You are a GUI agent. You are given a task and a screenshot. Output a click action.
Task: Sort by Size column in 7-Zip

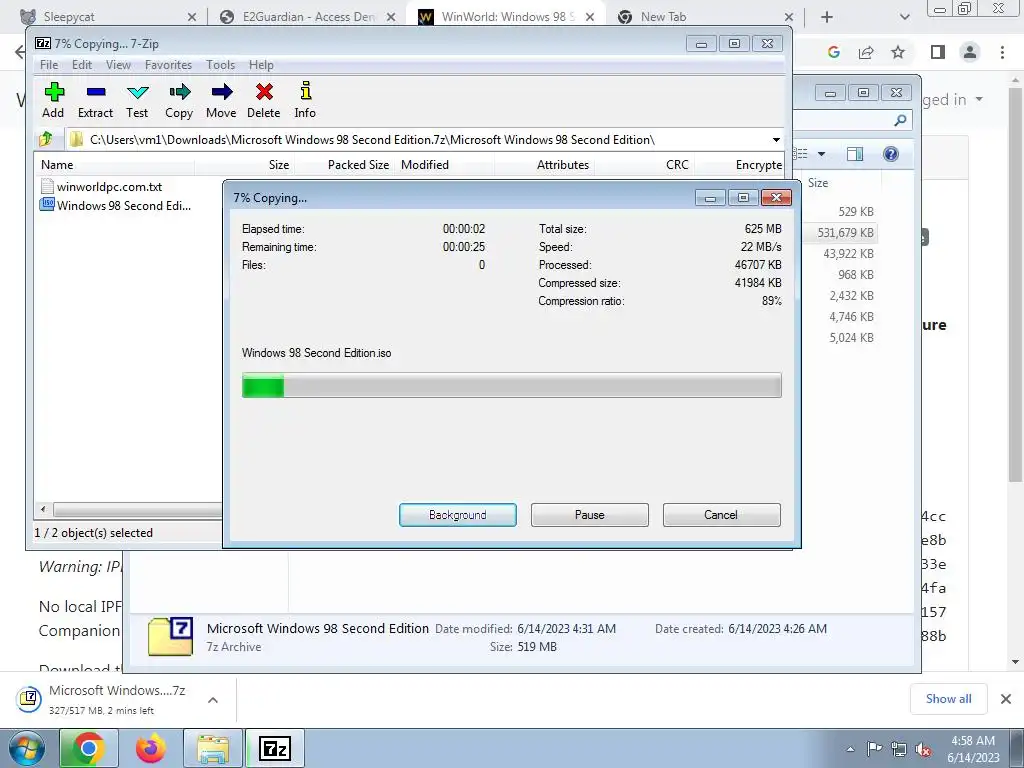click(x=244, y=165)
